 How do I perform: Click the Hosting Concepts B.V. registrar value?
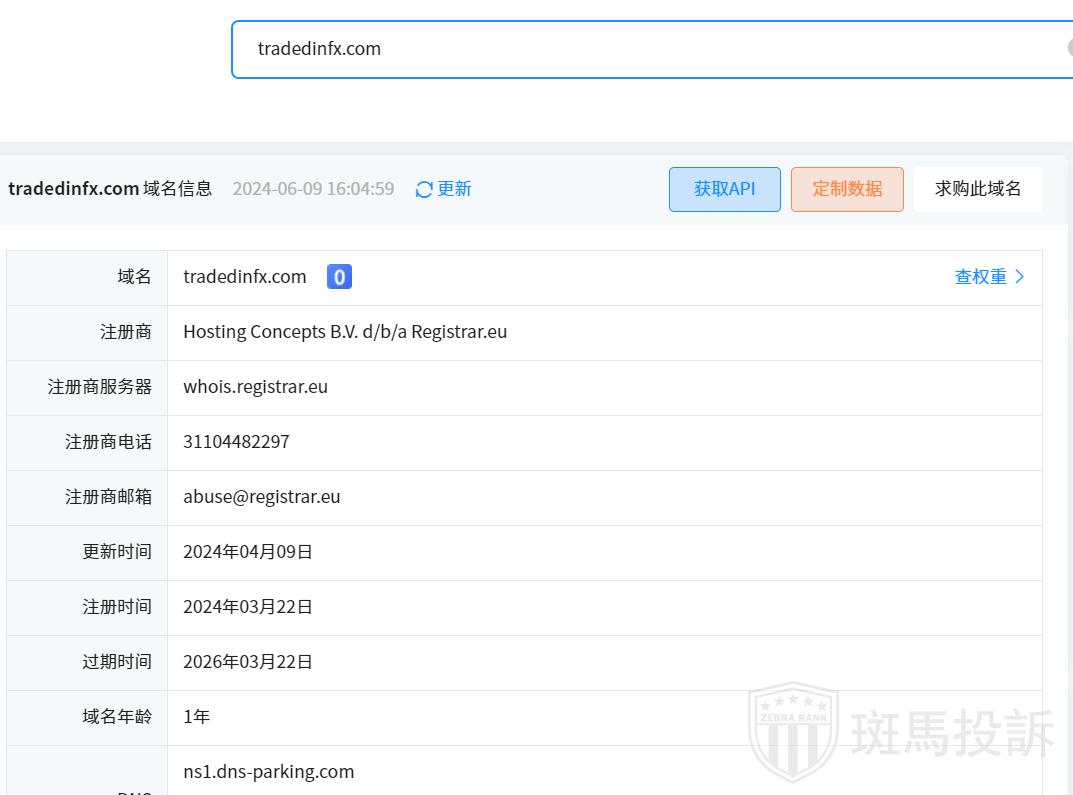click(345, 332)
